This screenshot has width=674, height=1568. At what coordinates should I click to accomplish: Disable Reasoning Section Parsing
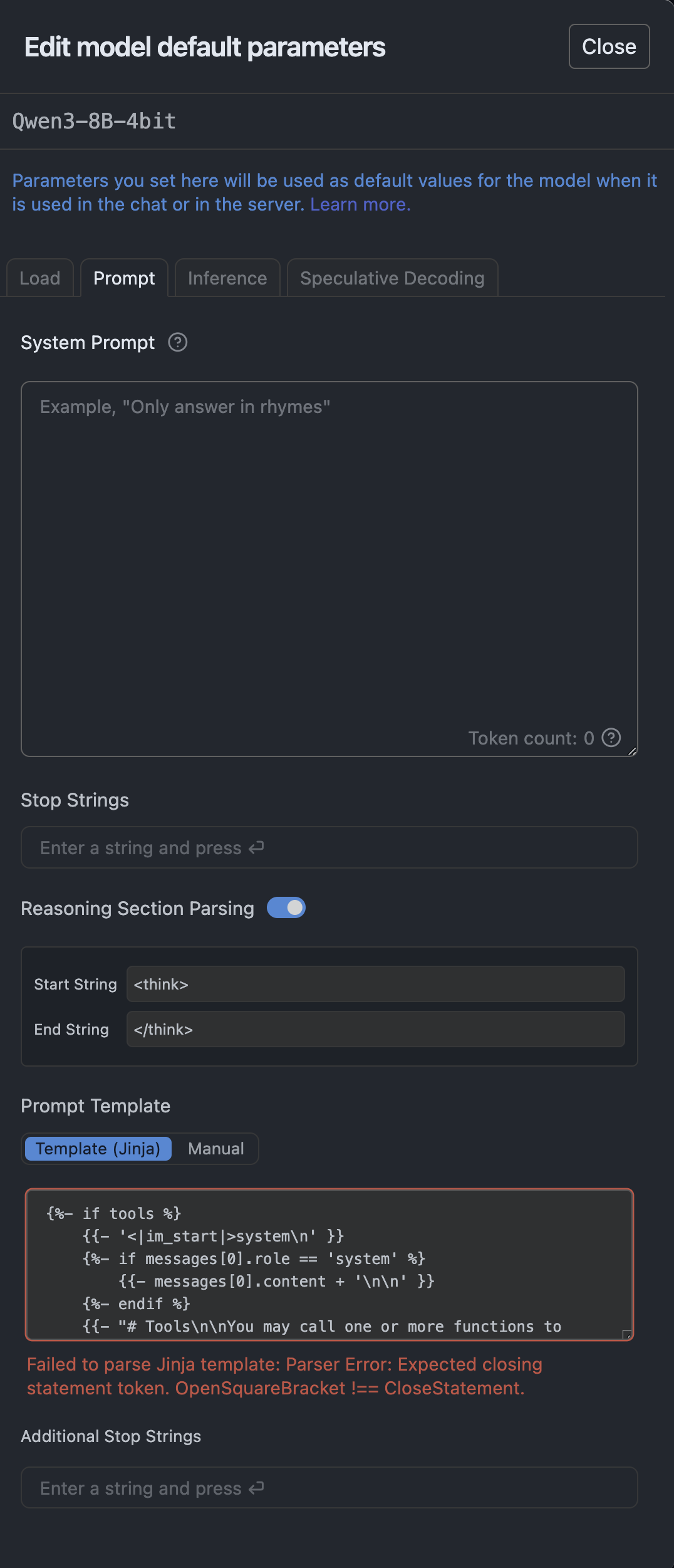tap(286, 907)
